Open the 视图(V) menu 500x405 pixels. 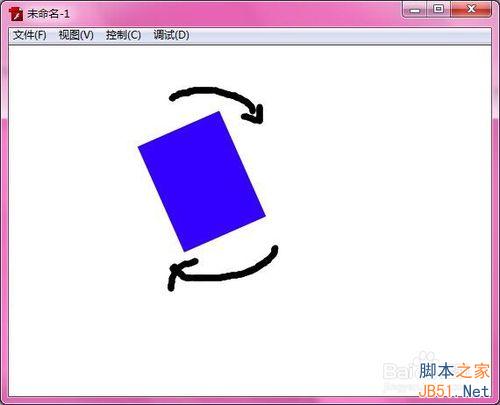pos(76,35)
